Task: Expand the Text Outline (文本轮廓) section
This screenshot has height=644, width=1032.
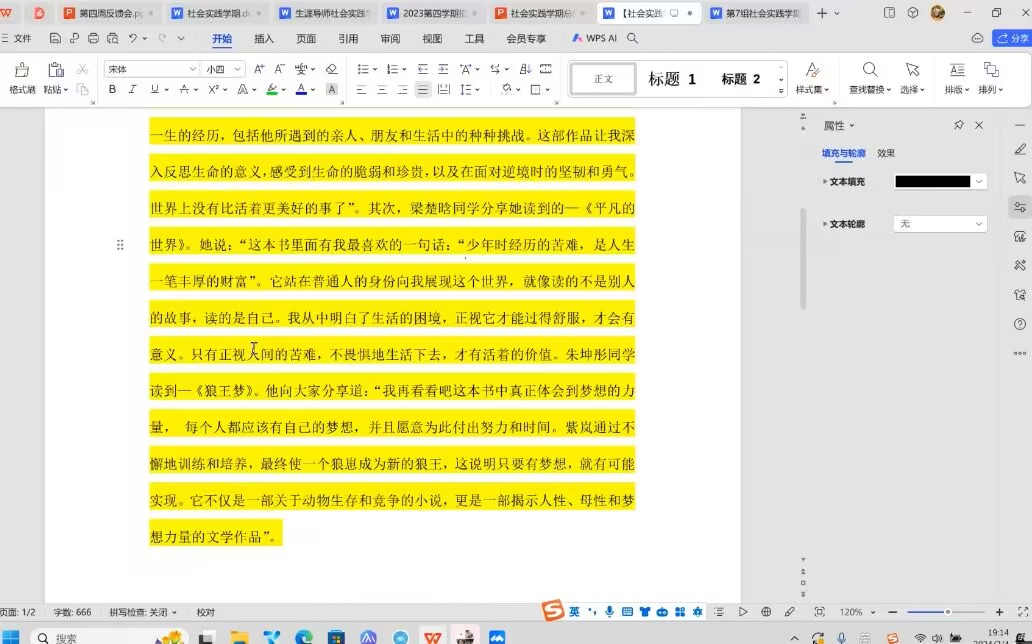Action: (x=825, y=224)
